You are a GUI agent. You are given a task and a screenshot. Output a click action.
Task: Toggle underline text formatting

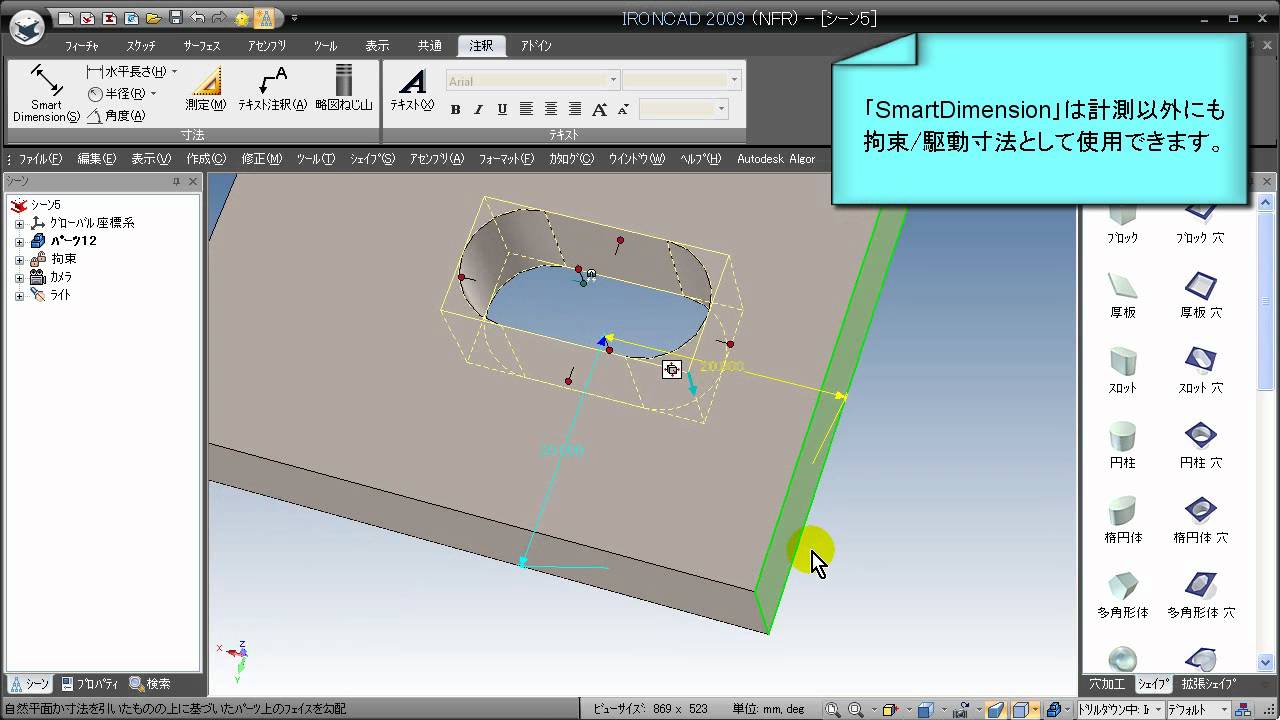click(x=502, y=109)
